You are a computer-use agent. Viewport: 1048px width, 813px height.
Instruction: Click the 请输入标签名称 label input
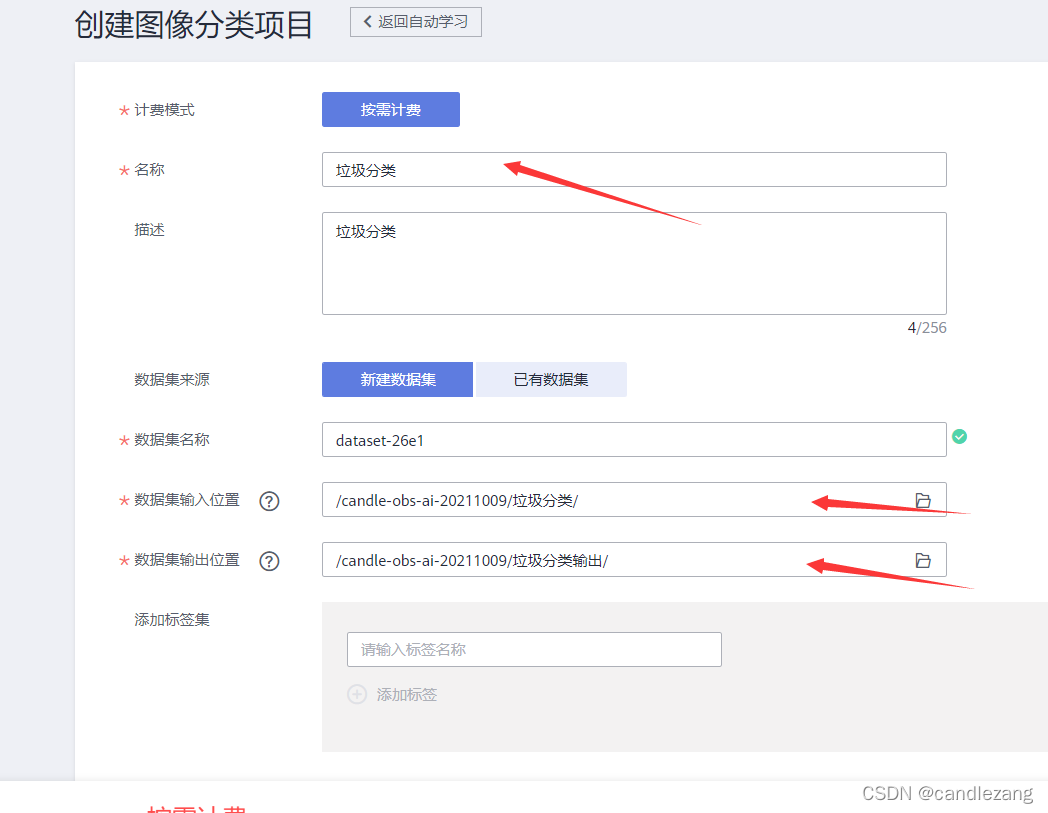pyautogui.click(x=533, y=649)
